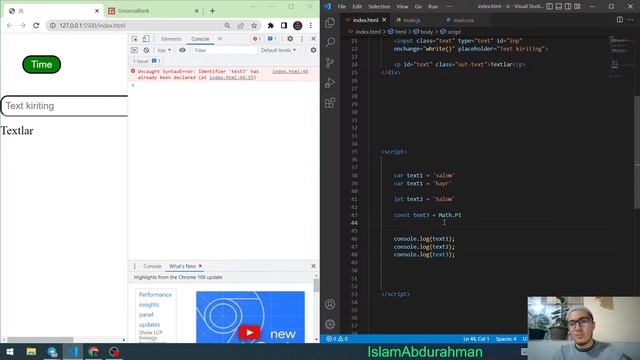The width and height of the screenshot is (640, 360).
Task: Click split editor right icon in VS Code
Action: click(x=620, y=20)
